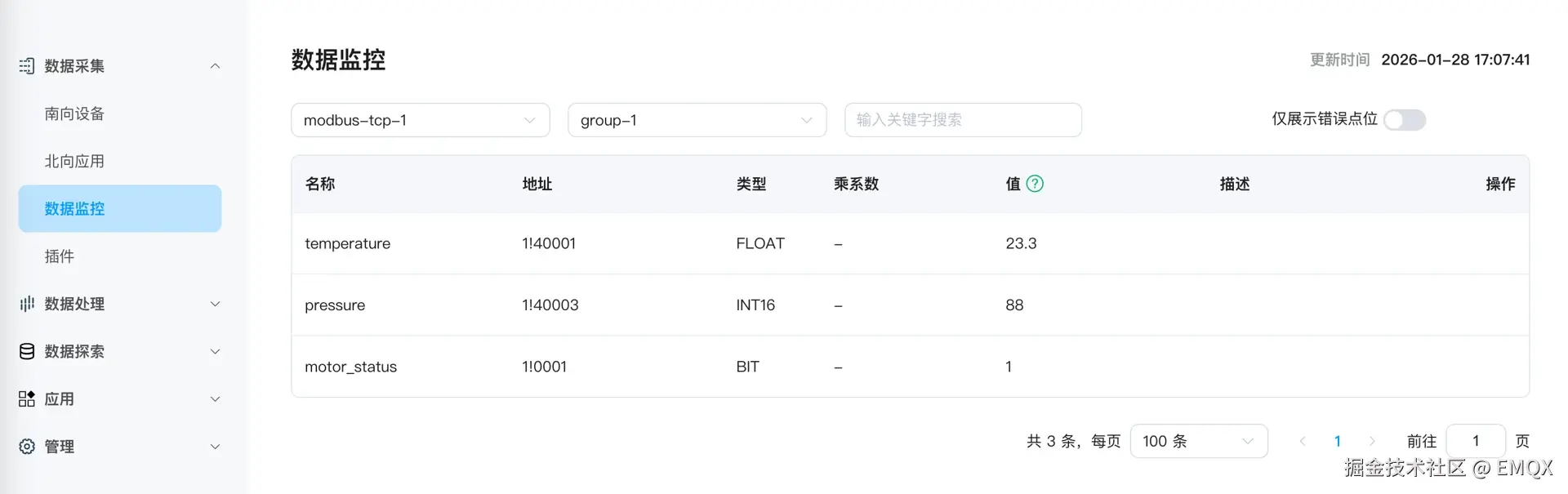Go to the next page arrow
Viewport: 1568px width, 494px height.
pyautogui.click(x=1372, y=441)
